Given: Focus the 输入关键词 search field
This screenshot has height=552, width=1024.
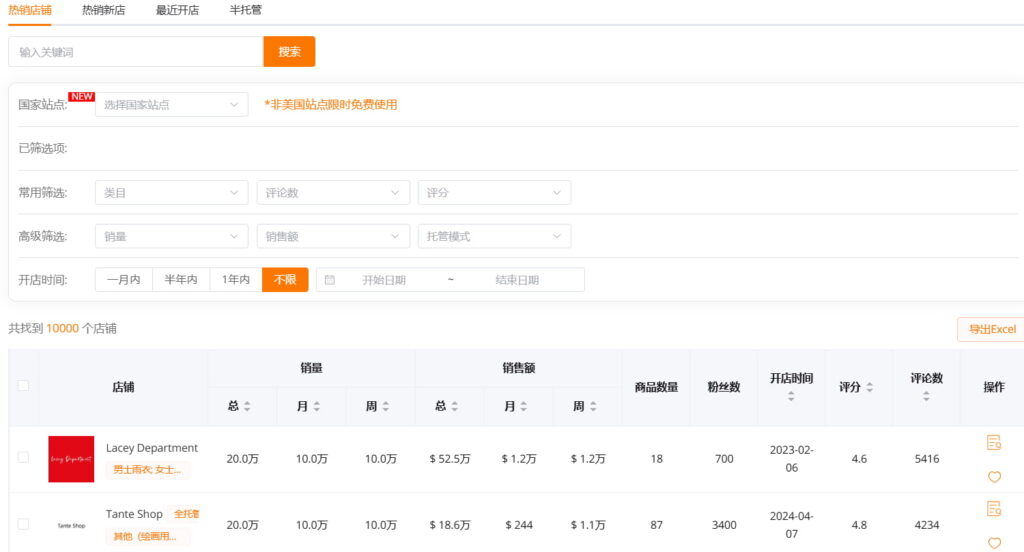Looking at the screenshot, I should 136,52.
